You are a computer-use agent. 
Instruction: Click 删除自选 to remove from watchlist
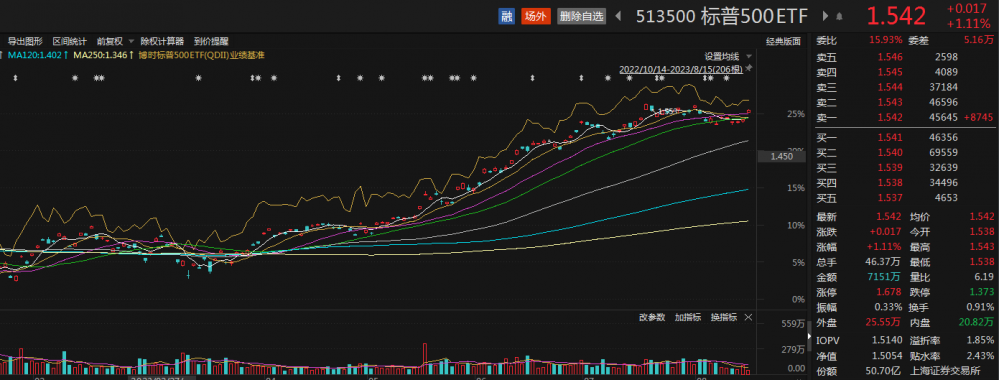coord(581,17)
